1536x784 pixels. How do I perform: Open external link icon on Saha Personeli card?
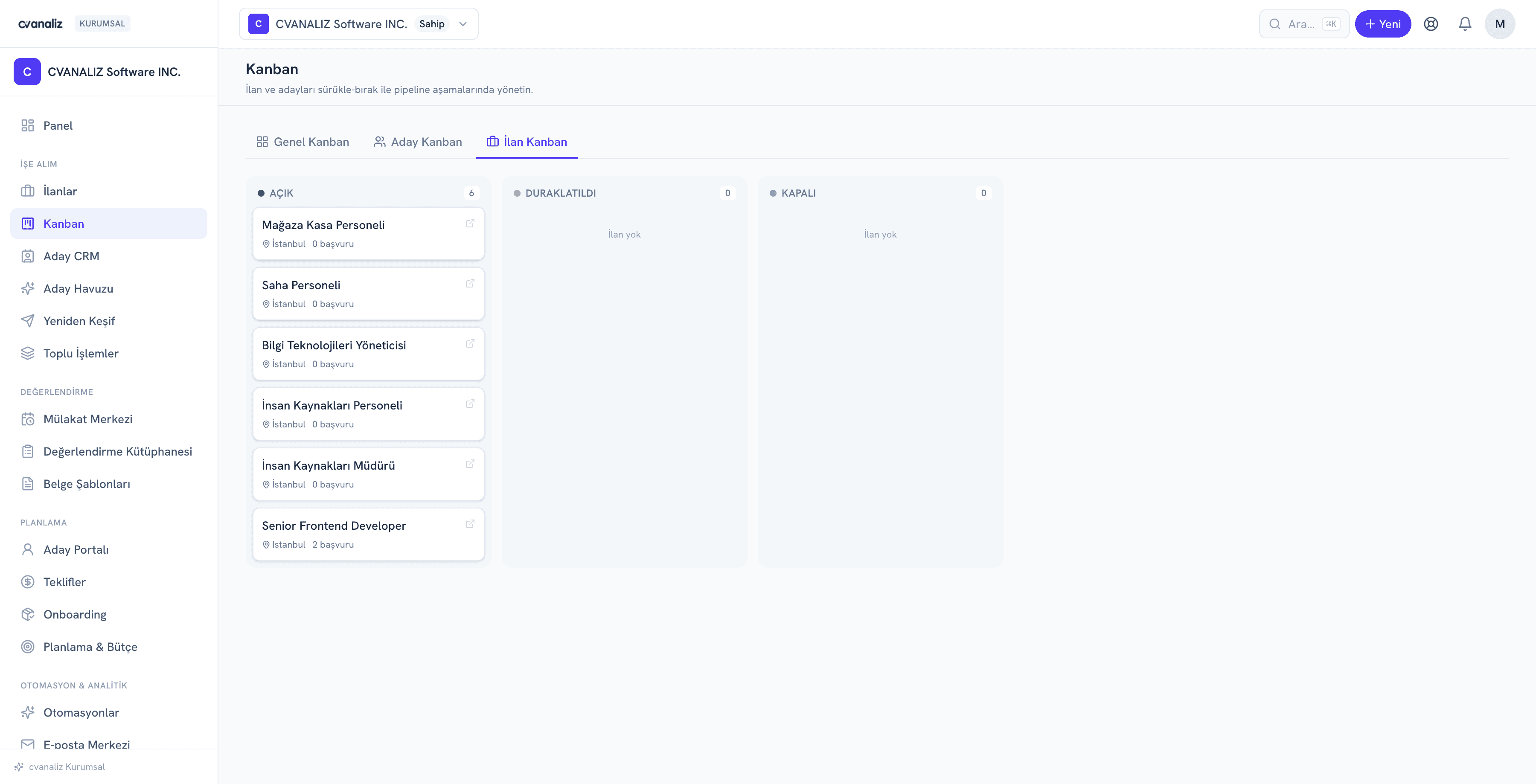pos(470,284)
